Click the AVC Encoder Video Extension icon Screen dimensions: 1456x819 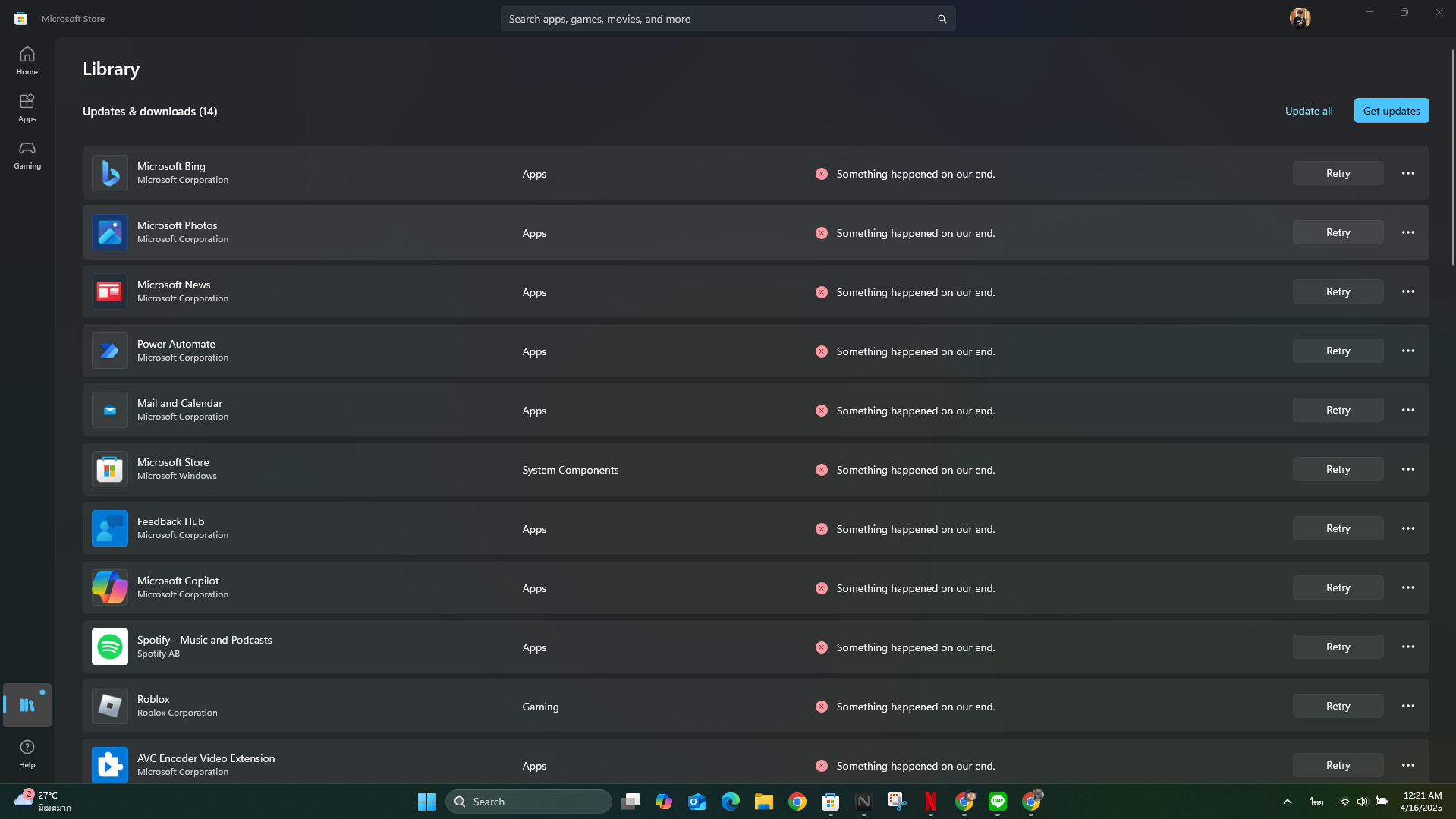pyautogui.click(x=110, y=765)
